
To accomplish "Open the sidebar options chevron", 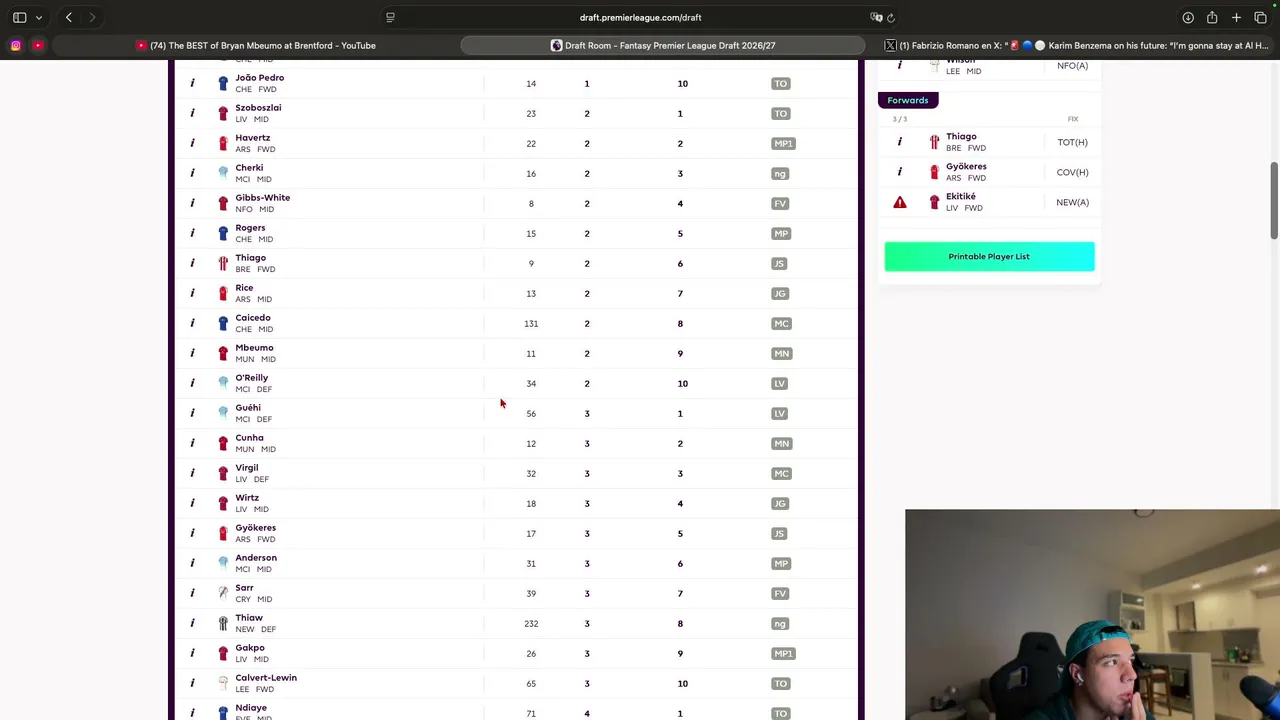I will pos(39,17).
